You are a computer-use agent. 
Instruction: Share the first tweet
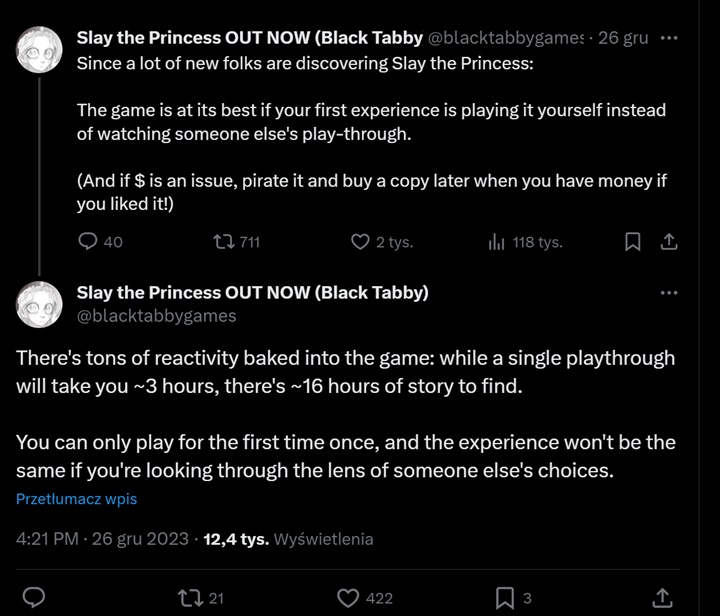[669, 241]
